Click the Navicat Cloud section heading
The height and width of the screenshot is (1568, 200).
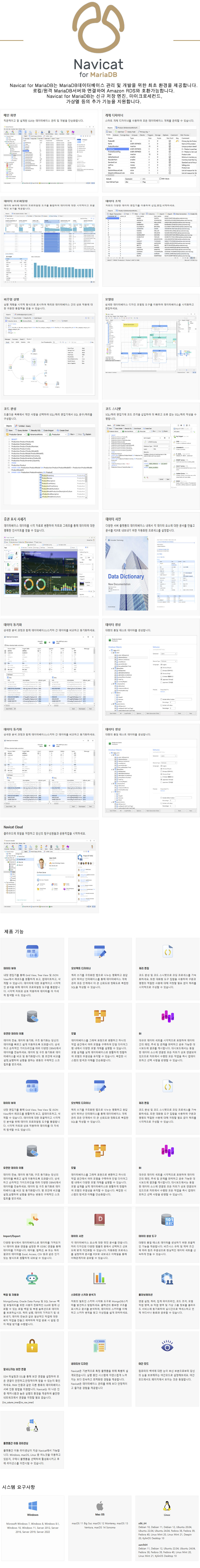(x=13, y=827)
